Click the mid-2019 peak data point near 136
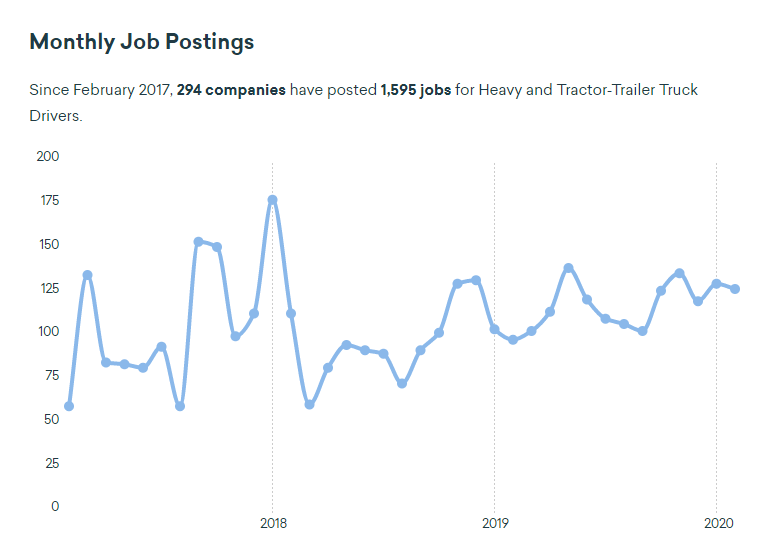This screenshot has height=560, width=763. click(568, 268)
